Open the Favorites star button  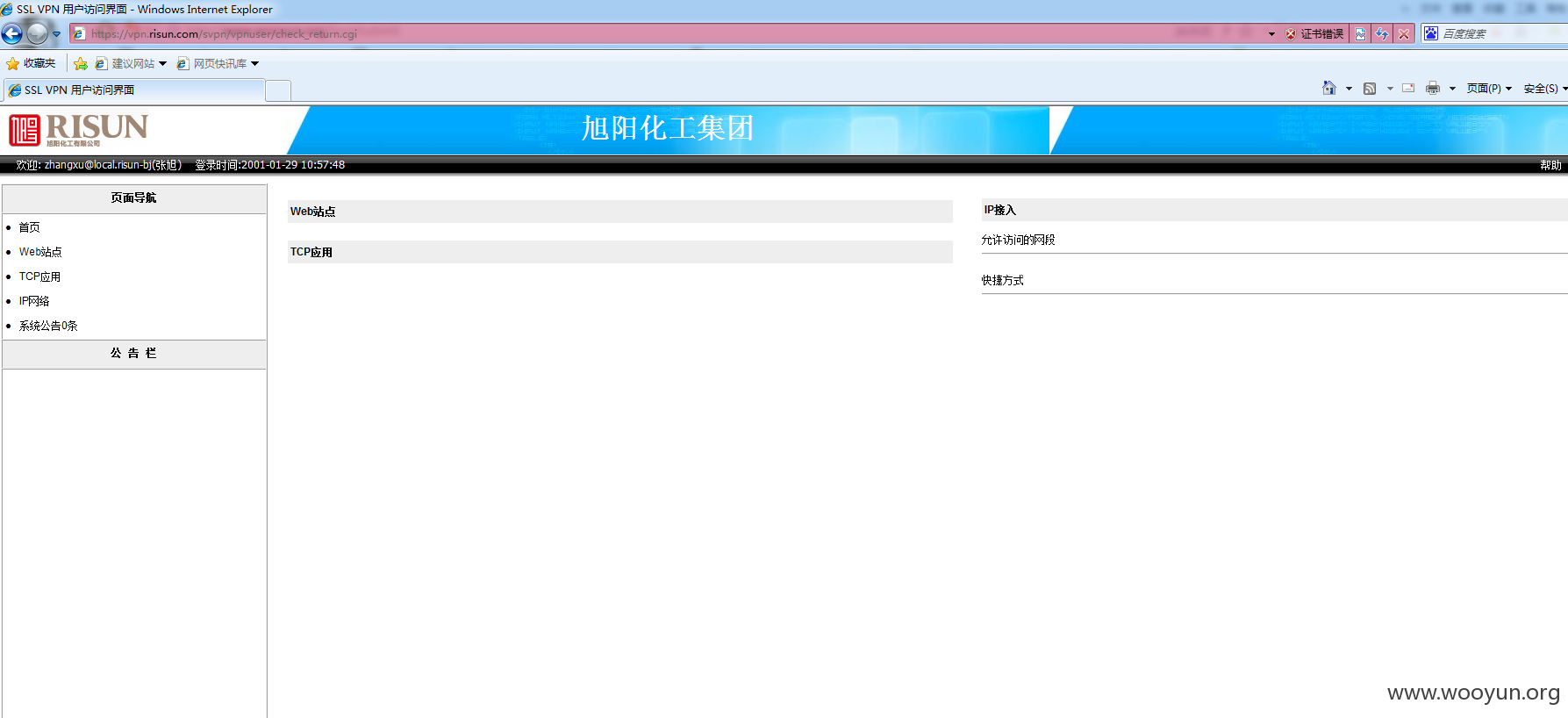tap(32, 63)
